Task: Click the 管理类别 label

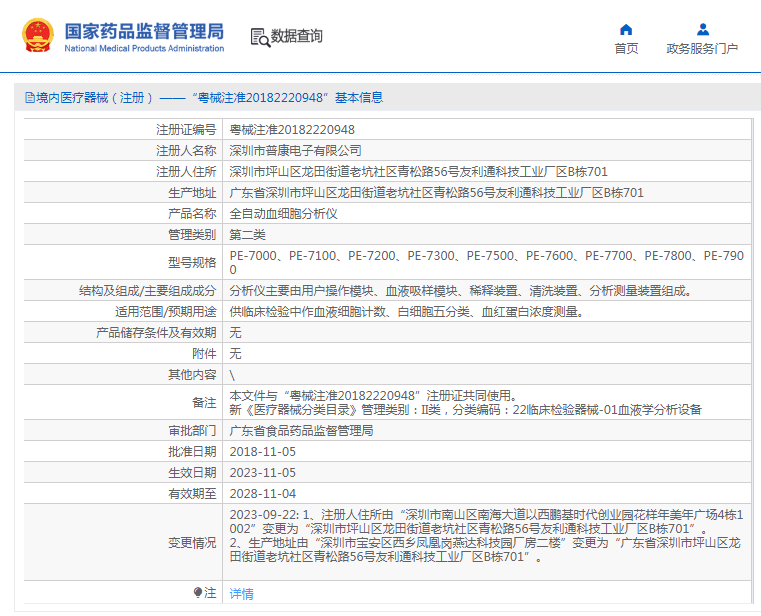Action: [x=192, y=235]
